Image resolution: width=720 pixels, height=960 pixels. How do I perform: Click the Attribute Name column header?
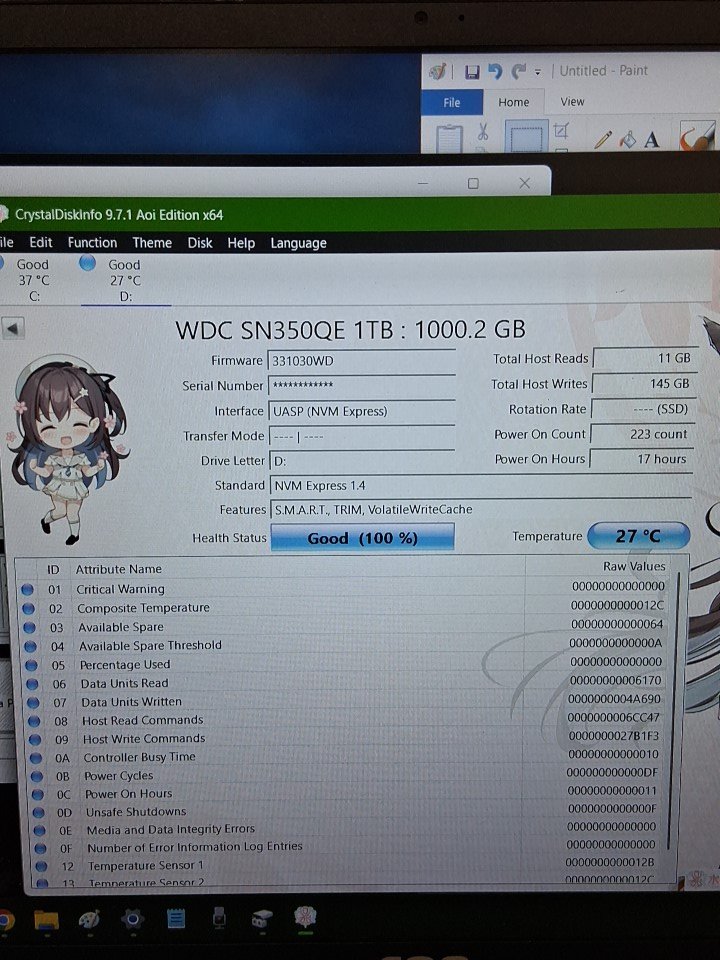point(119,569)
